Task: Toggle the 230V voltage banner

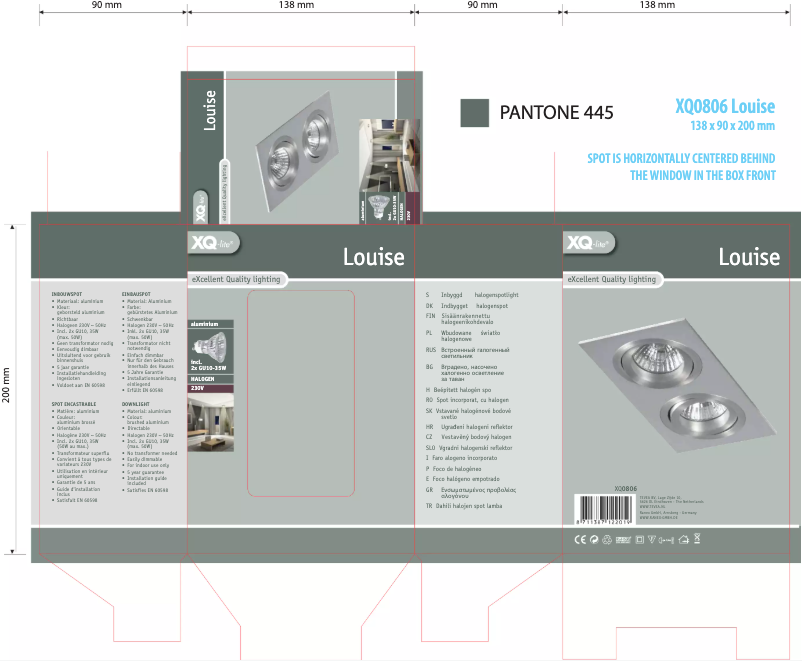Action: (x=199, y=389)
